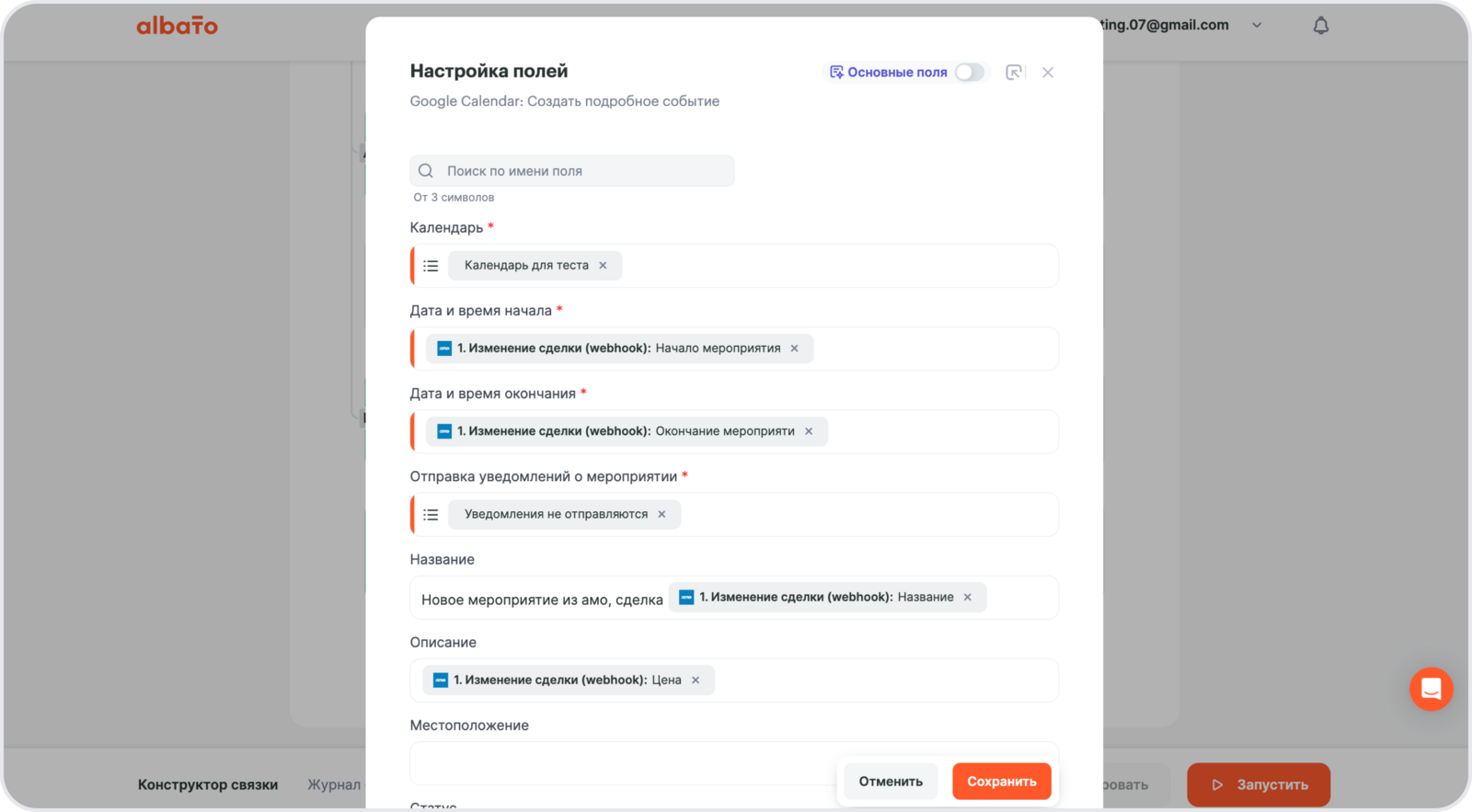The image size is (1472, 812).
Task: Remove the "Название" webhook chip
Action: (x=968, y=598)
